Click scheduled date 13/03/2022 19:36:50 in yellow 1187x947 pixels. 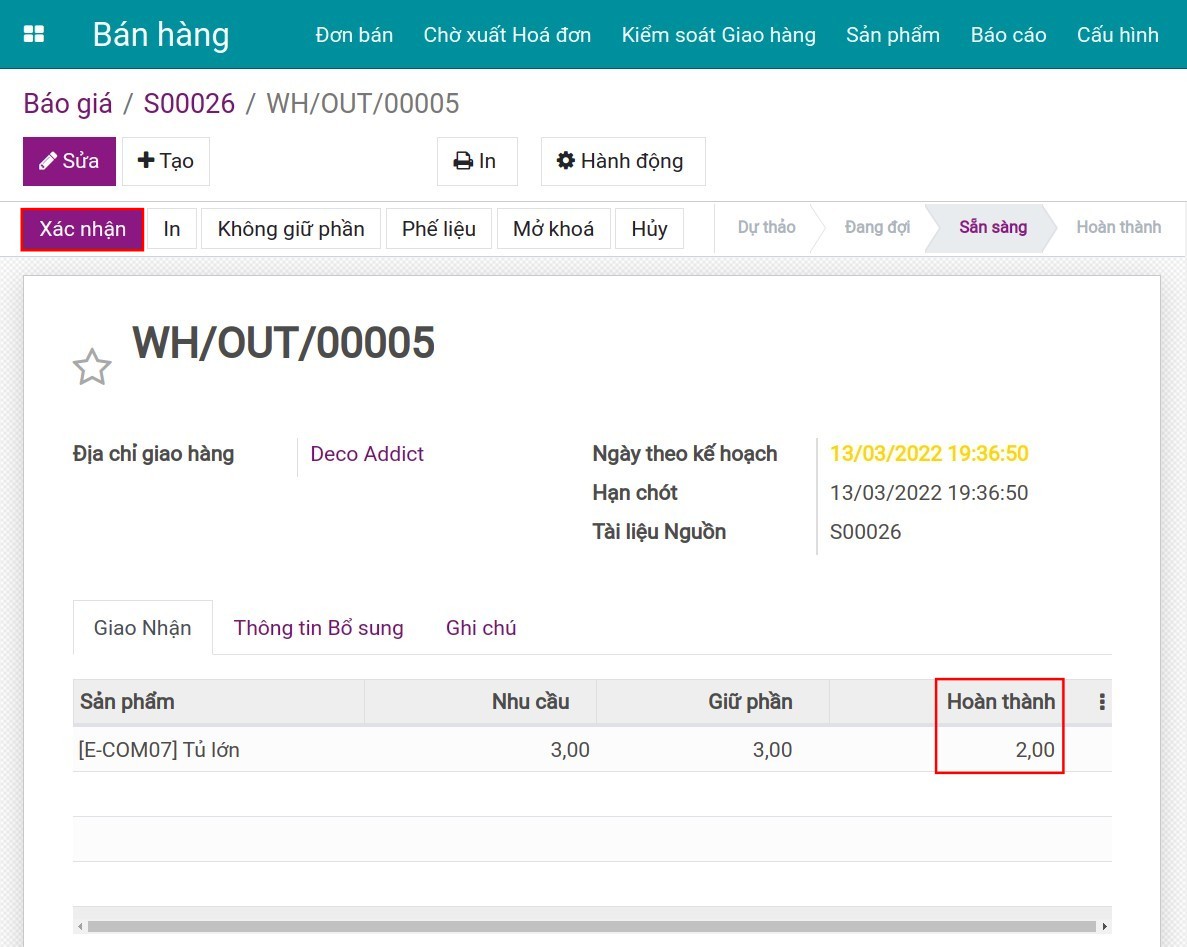tap(929, 453)
